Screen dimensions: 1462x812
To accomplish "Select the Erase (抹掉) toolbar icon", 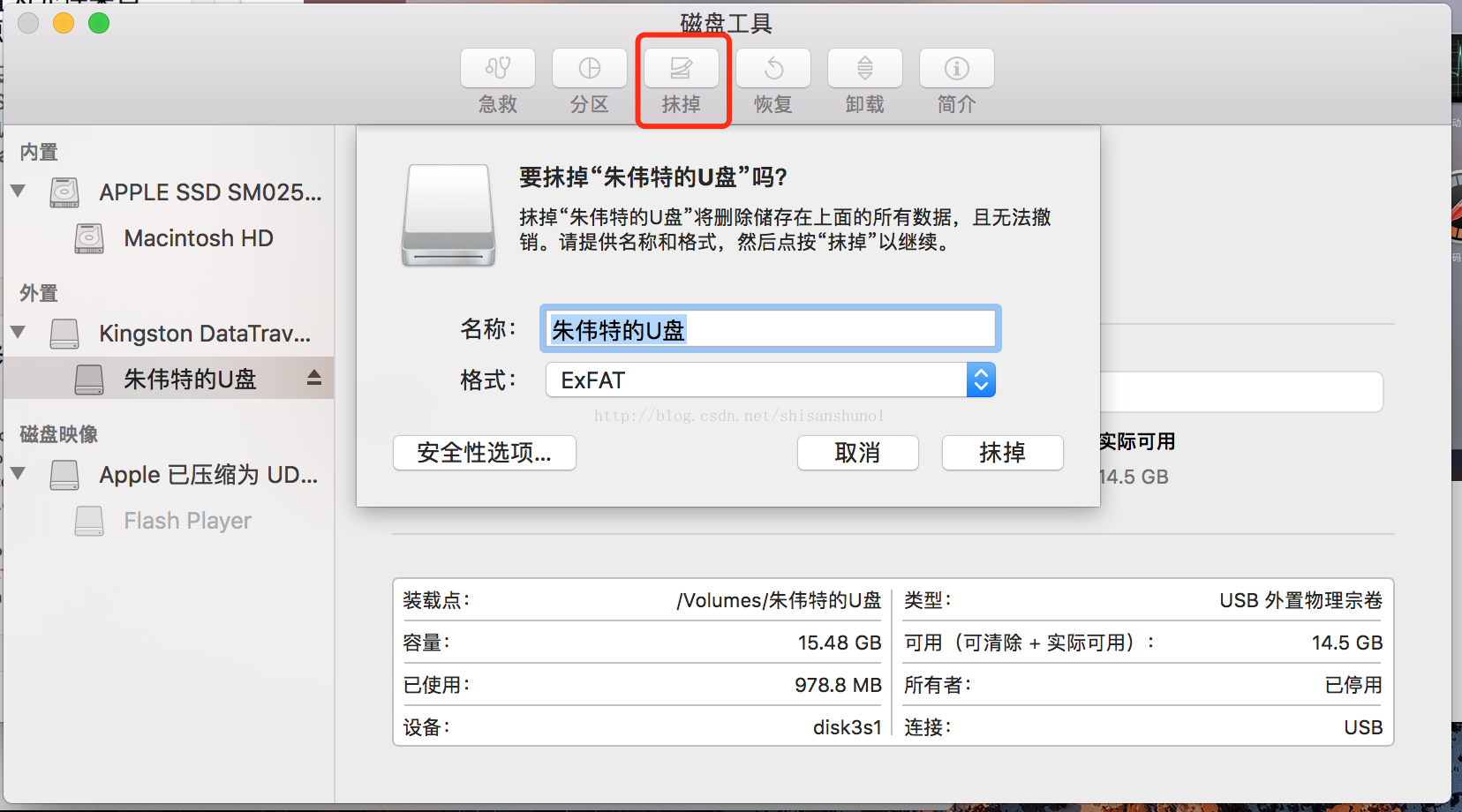I will [682, 69].
